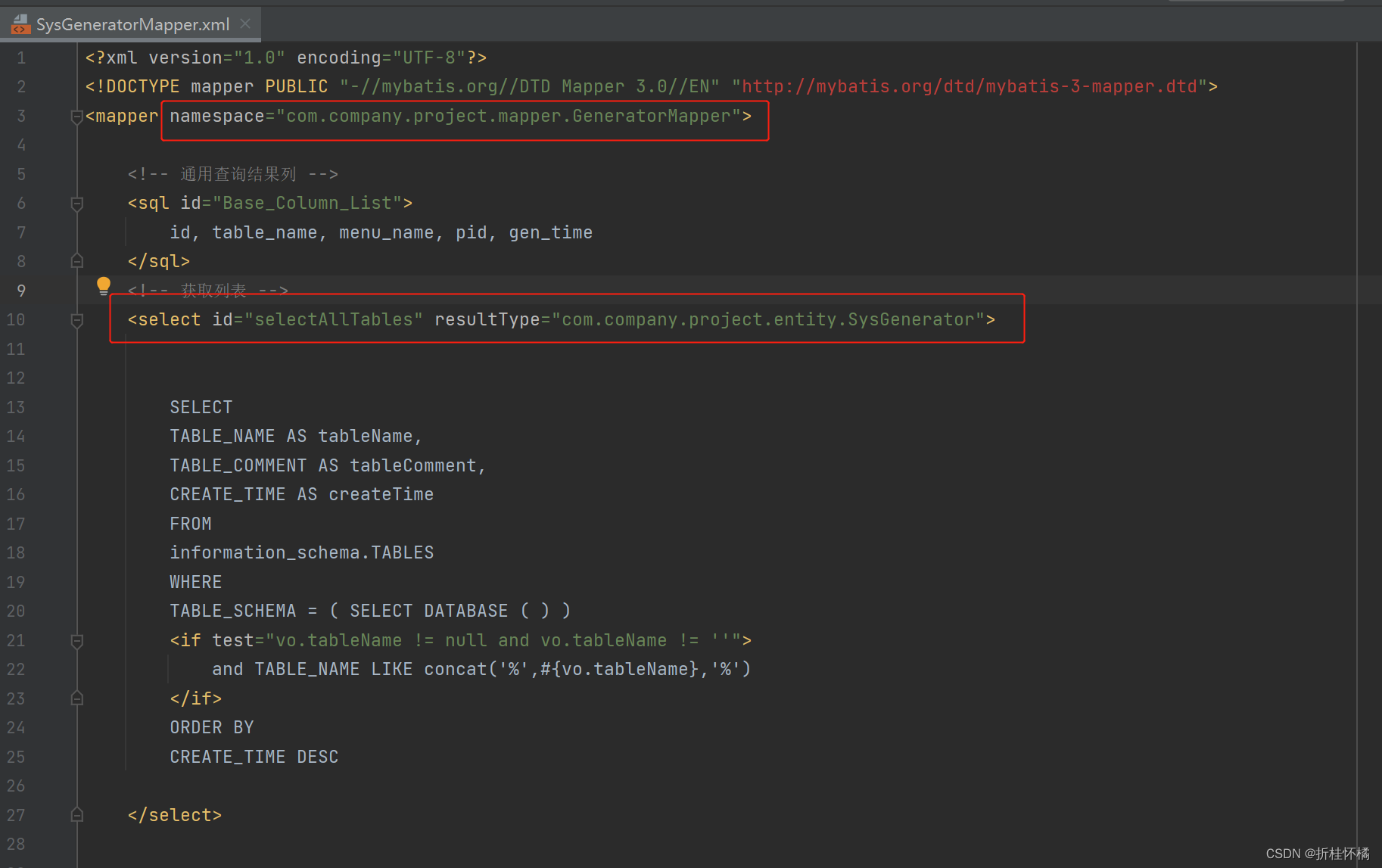Viewport: 1382px width, 868px height.
Task: Click the closing sql fold marker
Action: [76, 261]
